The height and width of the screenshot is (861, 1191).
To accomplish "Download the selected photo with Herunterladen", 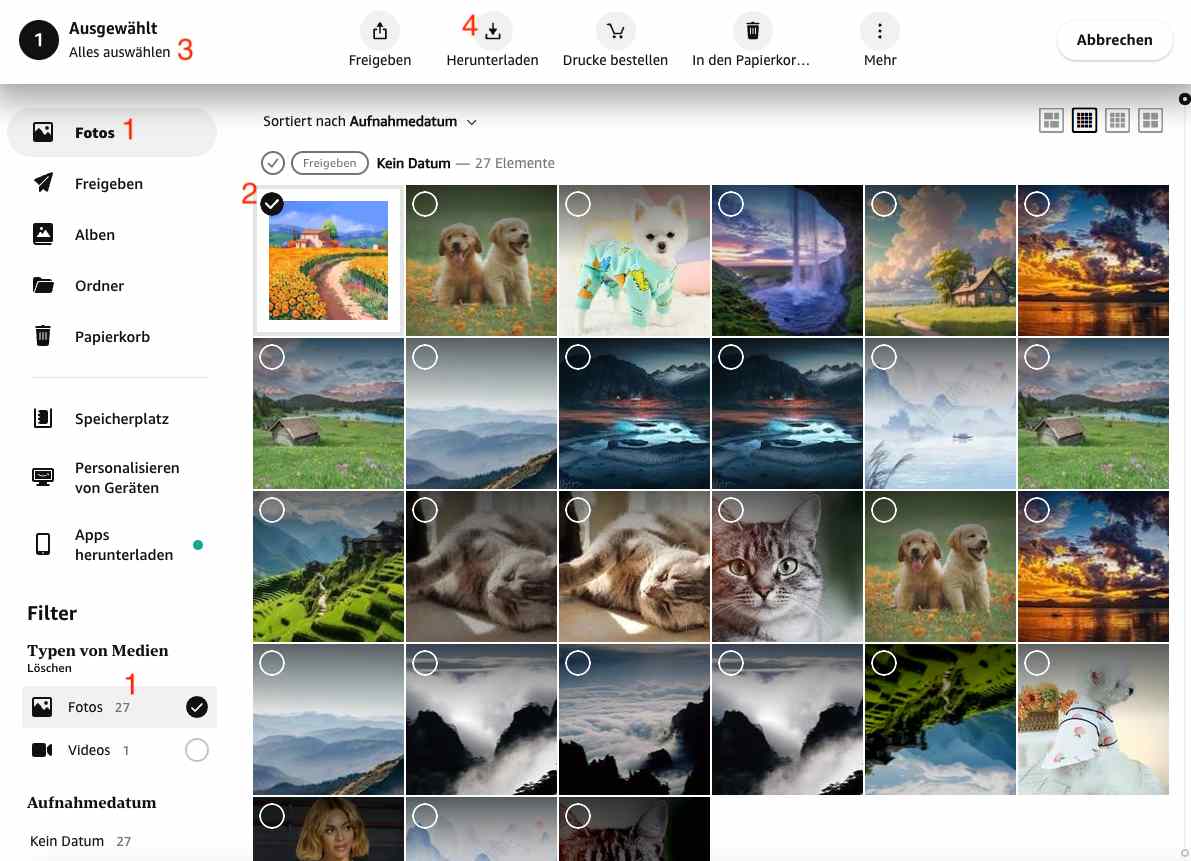I will (492, 41).
